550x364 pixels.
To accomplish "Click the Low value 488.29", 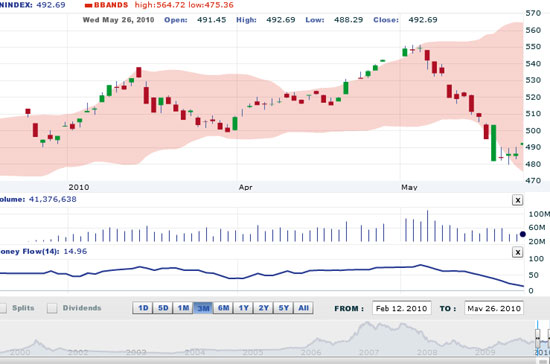I will point(348,20).
